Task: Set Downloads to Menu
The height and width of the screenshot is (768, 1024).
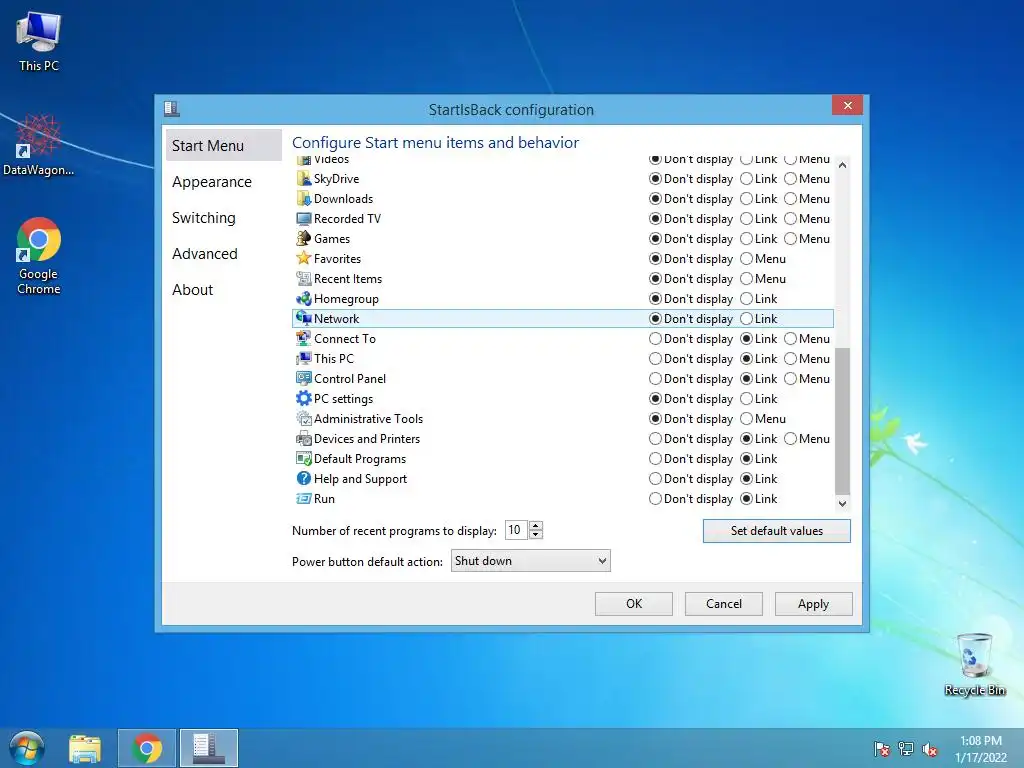Action: [x=790, y=199]
